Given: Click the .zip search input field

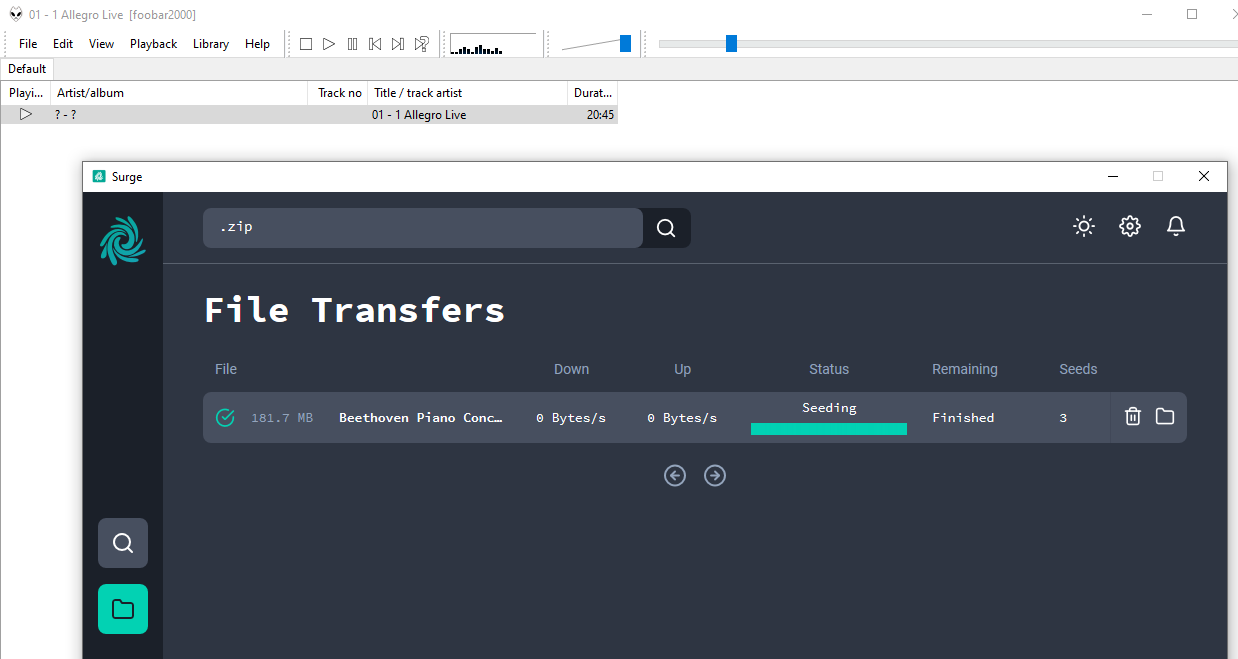Looking at the screenshot, I should pyautogui.click(x=422, y=228).
